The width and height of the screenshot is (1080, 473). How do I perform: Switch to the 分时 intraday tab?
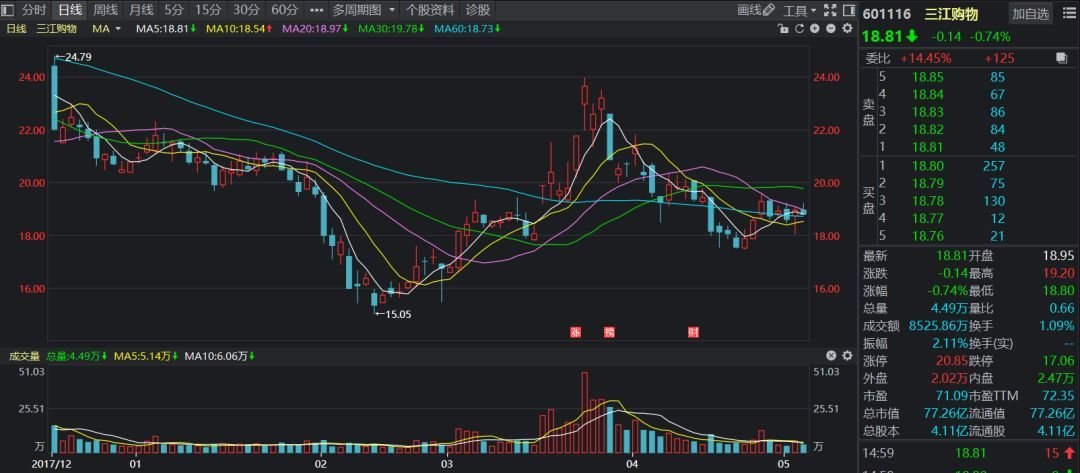(34, 10)
